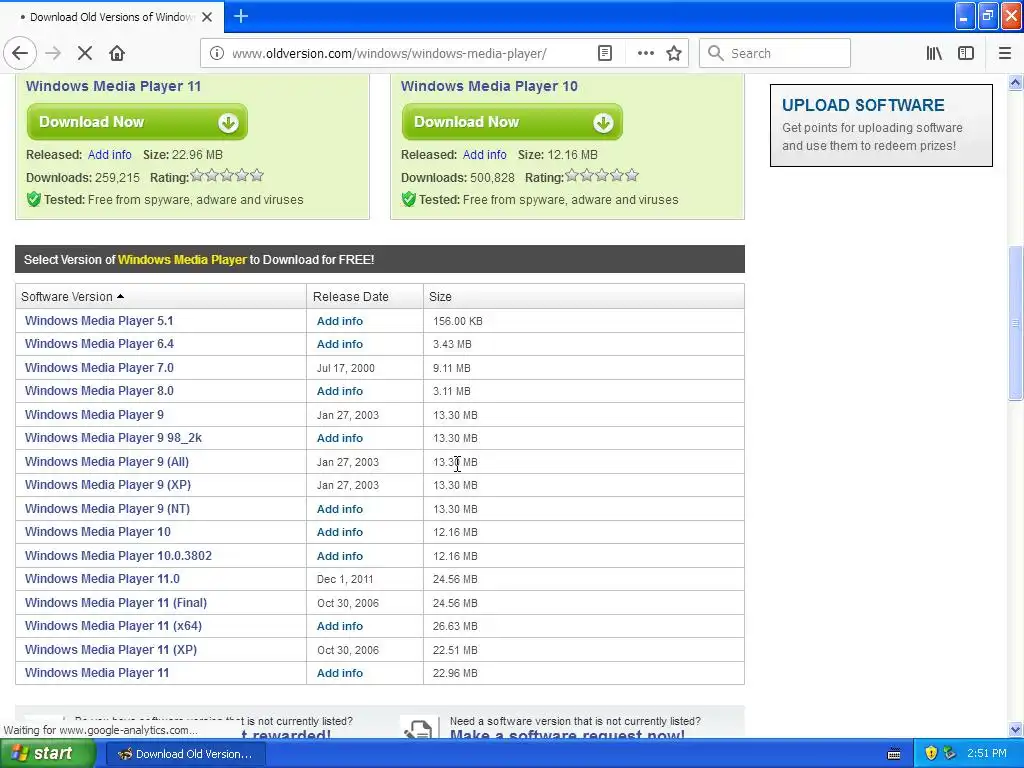Open a new tab with plus button
This screenshot has height=768, width=1024.
(x=241, y=16)
